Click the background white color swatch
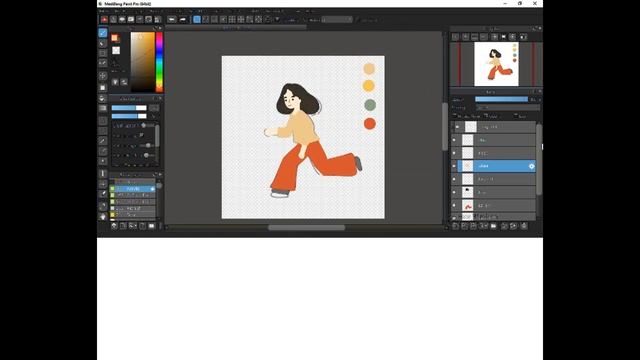Image resolution: width=640 pixels, height=360 pixels. (116, 50)
